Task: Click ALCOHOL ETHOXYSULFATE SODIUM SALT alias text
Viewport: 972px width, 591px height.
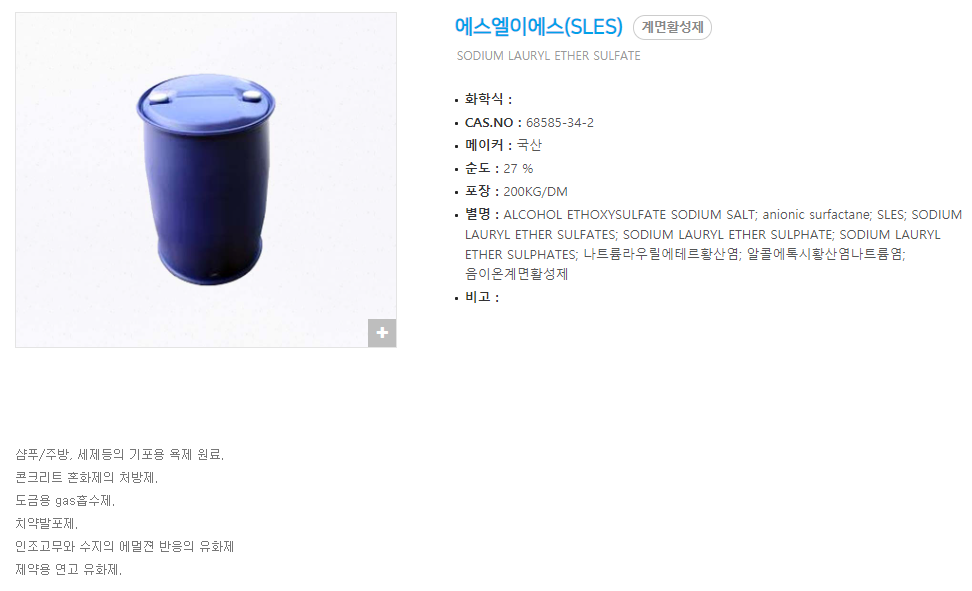Action: click(629, 215)
